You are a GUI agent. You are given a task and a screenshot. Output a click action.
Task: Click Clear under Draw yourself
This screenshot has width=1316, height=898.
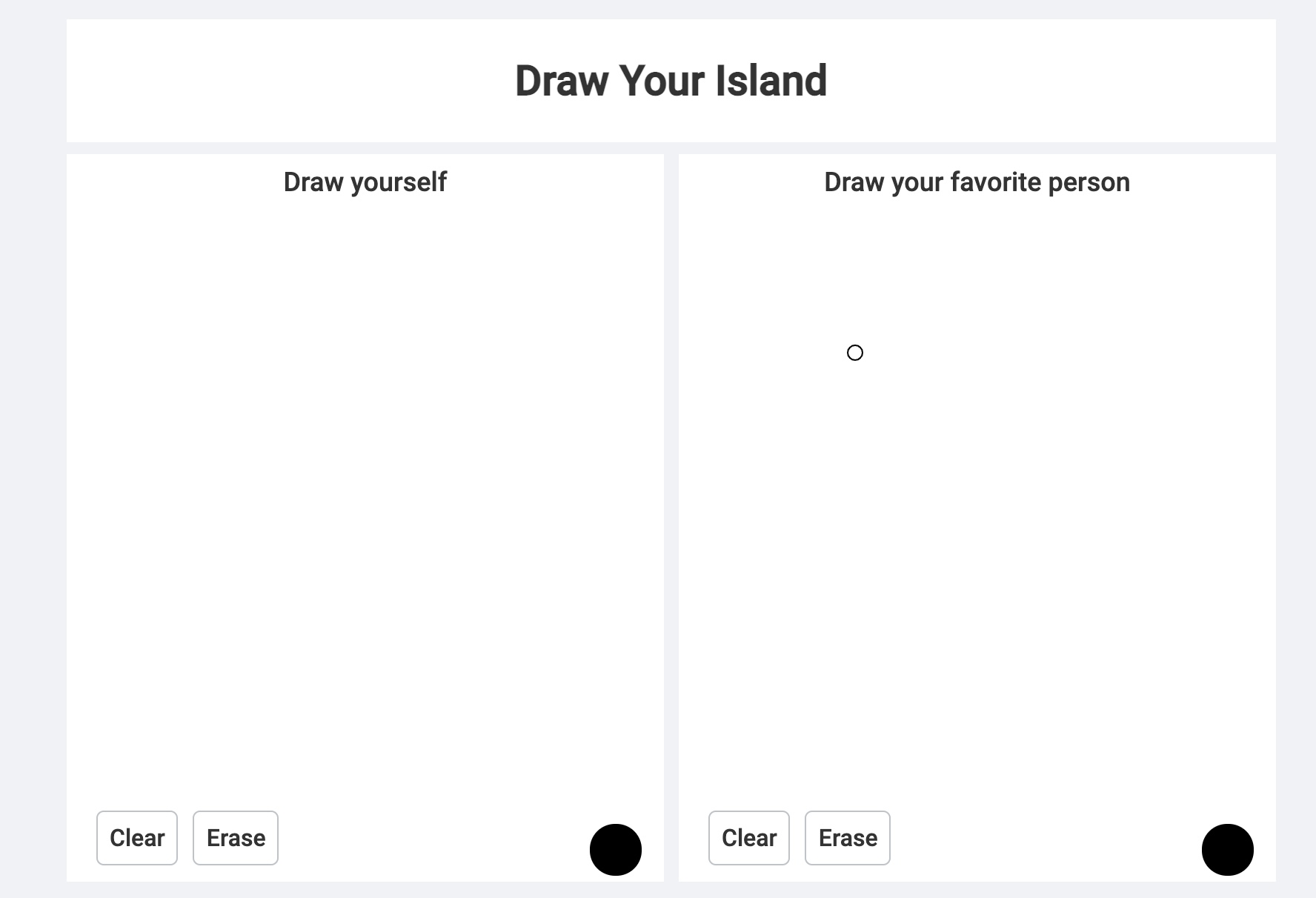pos(137,838)
